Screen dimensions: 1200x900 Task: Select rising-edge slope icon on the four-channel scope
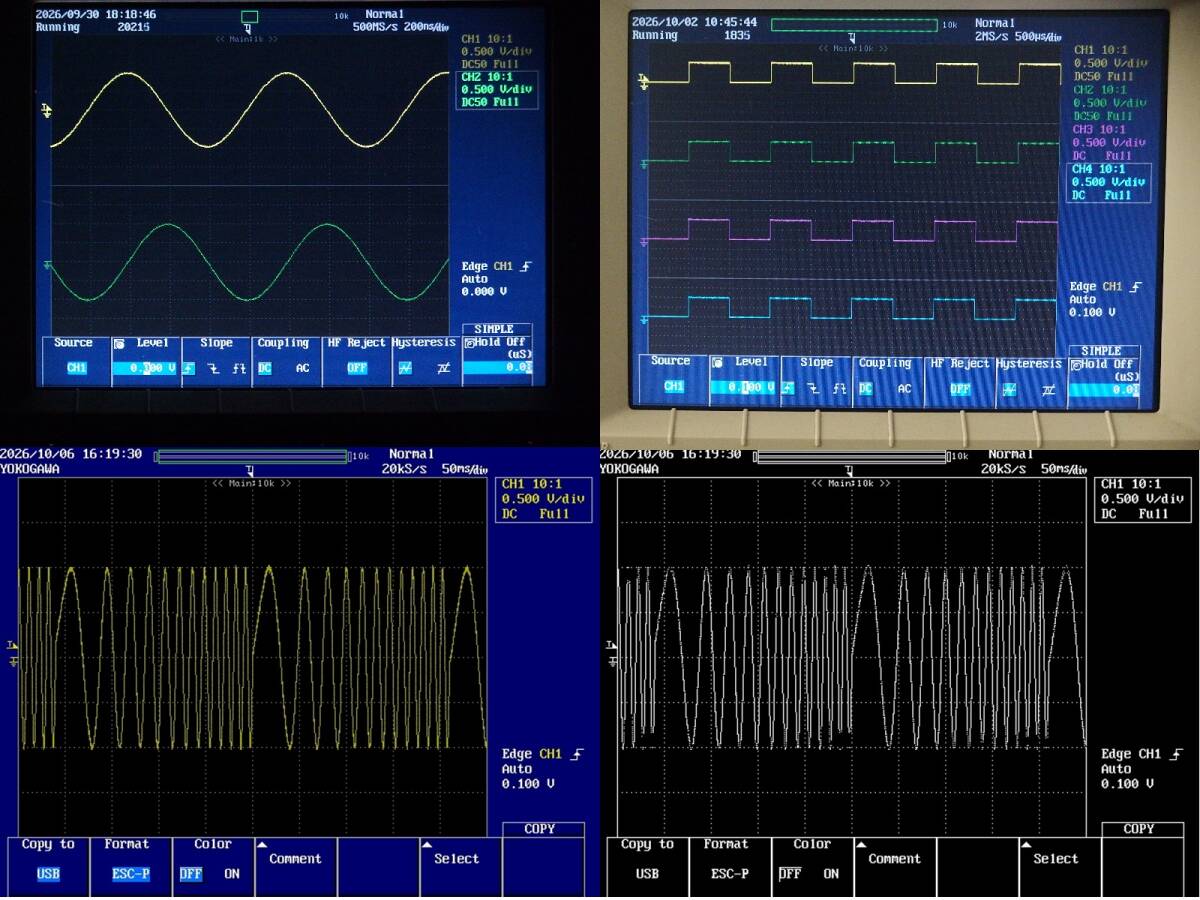click(789, 388)
